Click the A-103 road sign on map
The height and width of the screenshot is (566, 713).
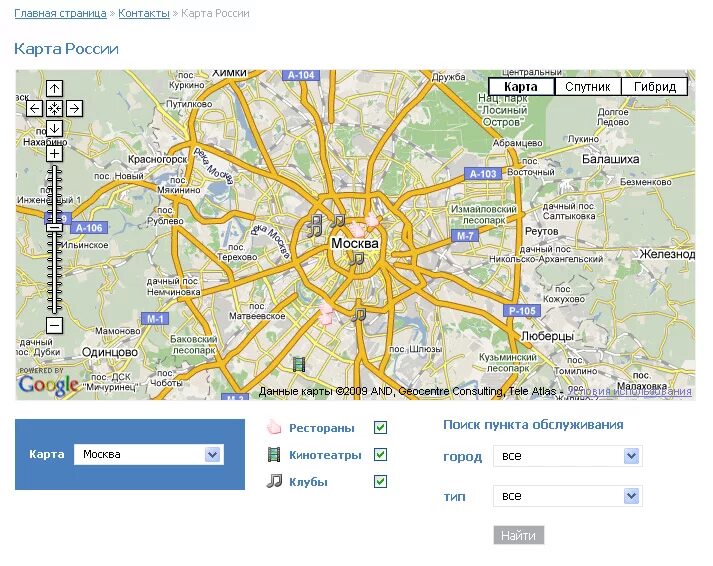(483, 174)
